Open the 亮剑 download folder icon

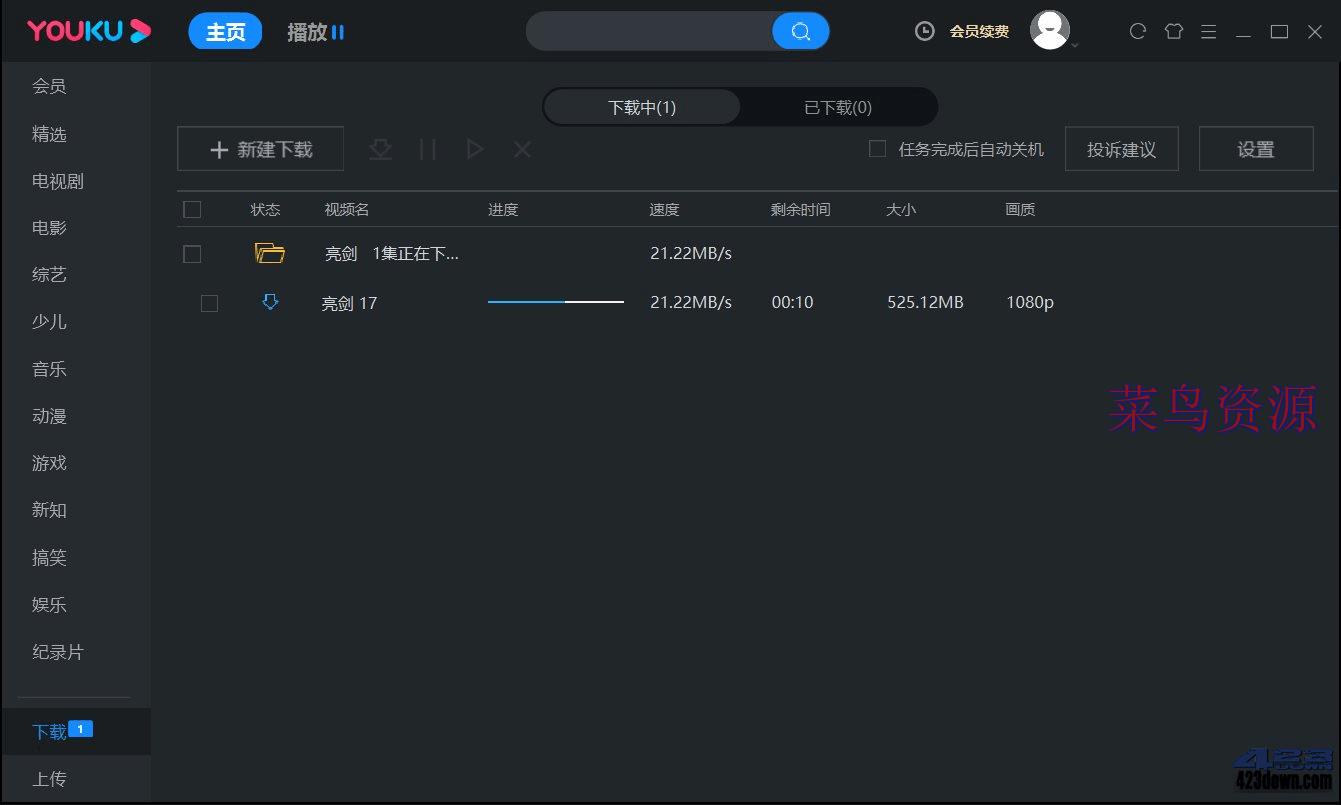coord(269,252)
